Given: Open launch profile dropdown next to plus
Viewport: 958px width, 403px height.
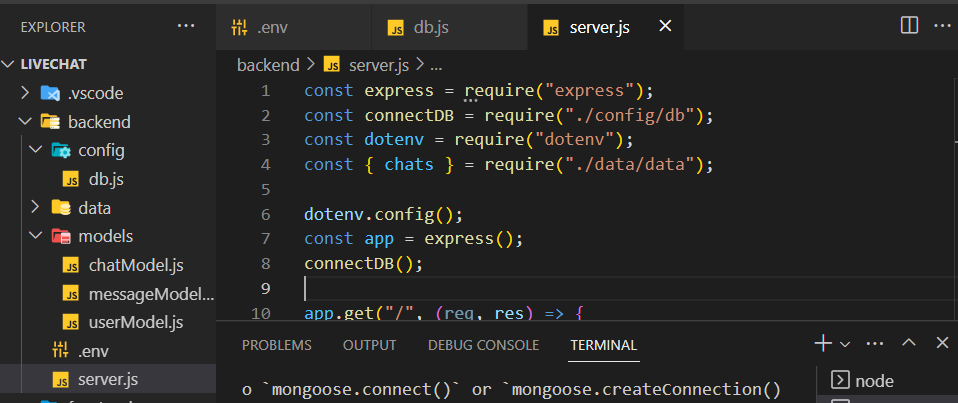Looking at the screenshot, I should (x=845, y=344).
